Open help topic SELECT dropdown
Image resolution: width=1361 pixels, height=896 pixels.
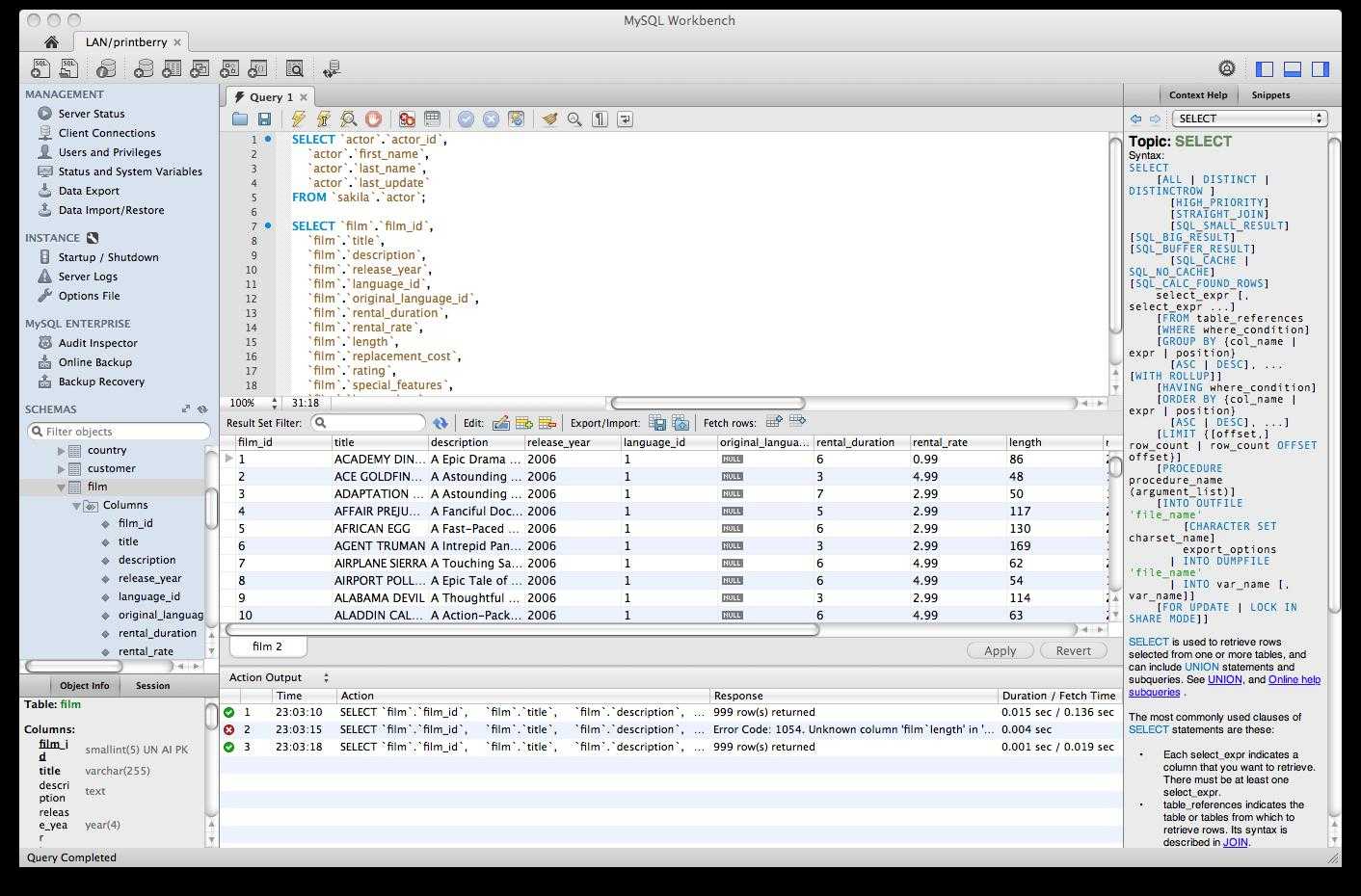coord(1249,119)
